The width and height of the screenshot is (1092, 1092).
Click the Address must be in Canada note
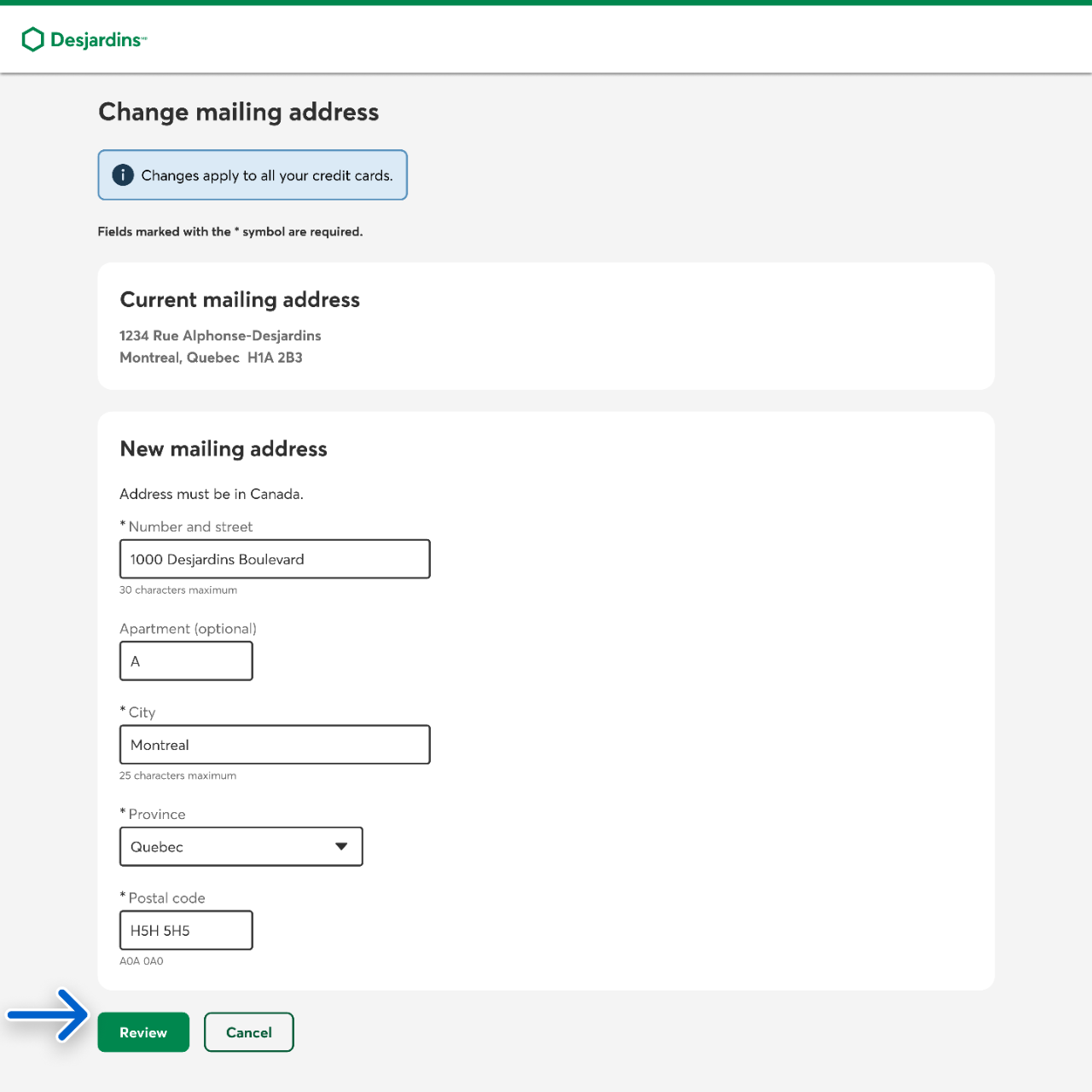pyautogui.click(x=212, y=494)
